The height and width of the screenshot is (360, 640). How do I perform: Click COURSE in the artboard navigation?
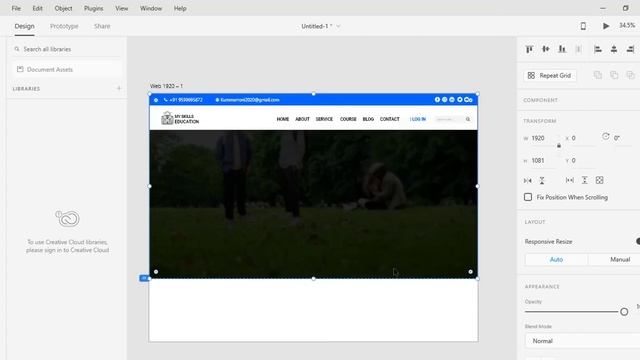click(x=348, y=119)
